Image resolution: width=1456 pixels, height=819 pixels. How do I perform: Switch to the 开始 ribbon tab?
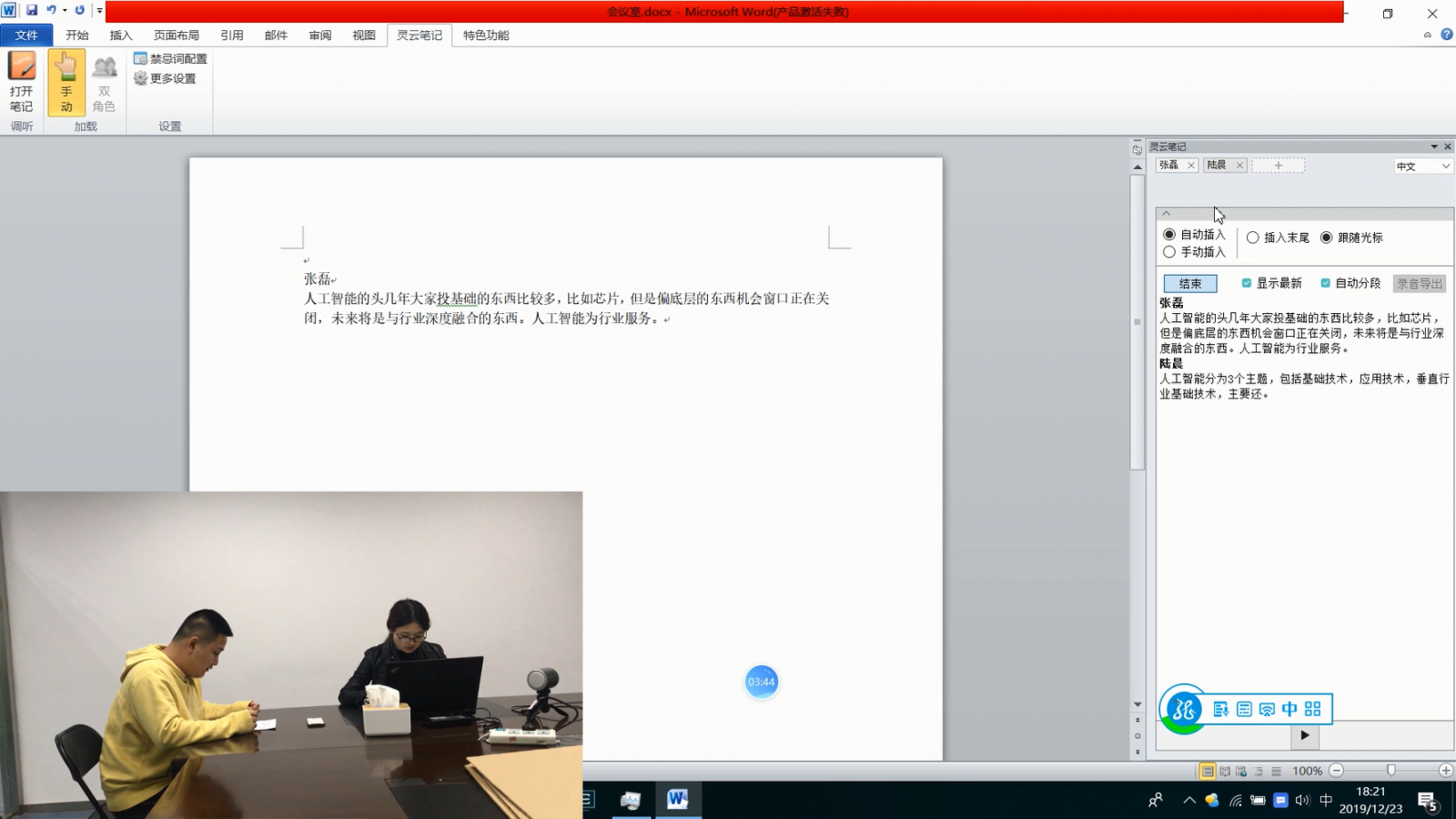click(77, 35)
